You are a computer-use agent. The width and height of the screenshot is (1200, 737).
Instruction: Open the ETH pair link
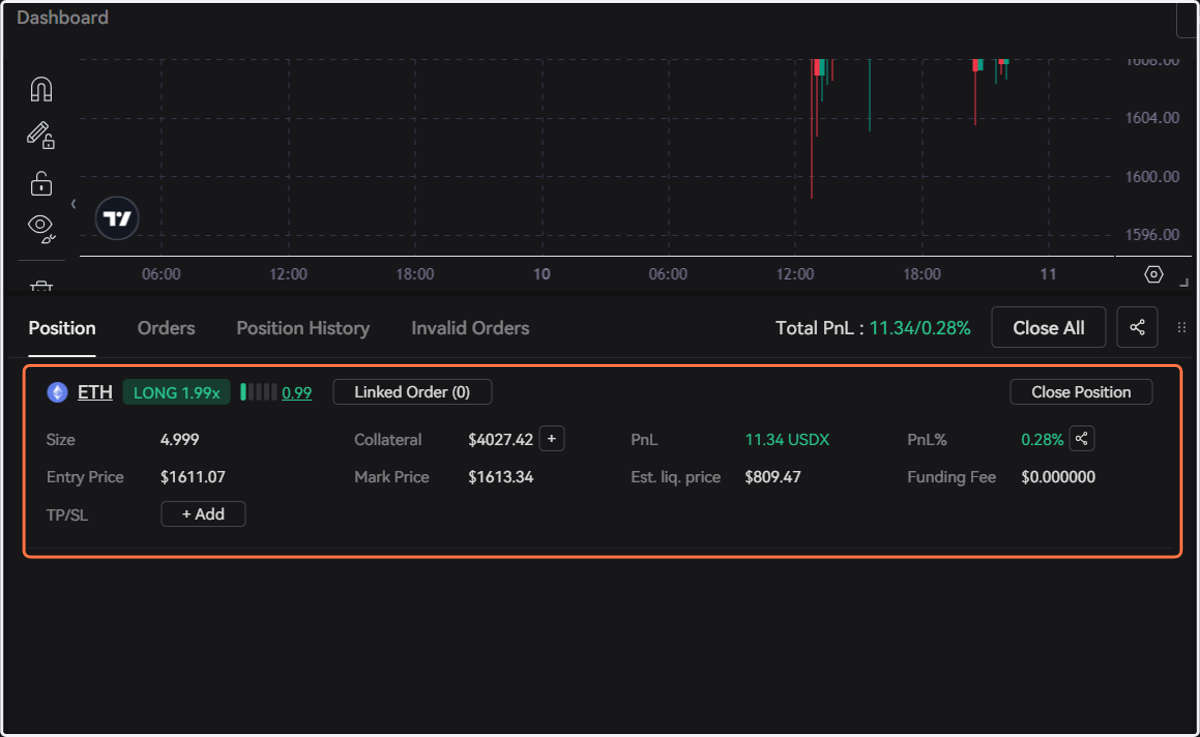pos(95,392)
